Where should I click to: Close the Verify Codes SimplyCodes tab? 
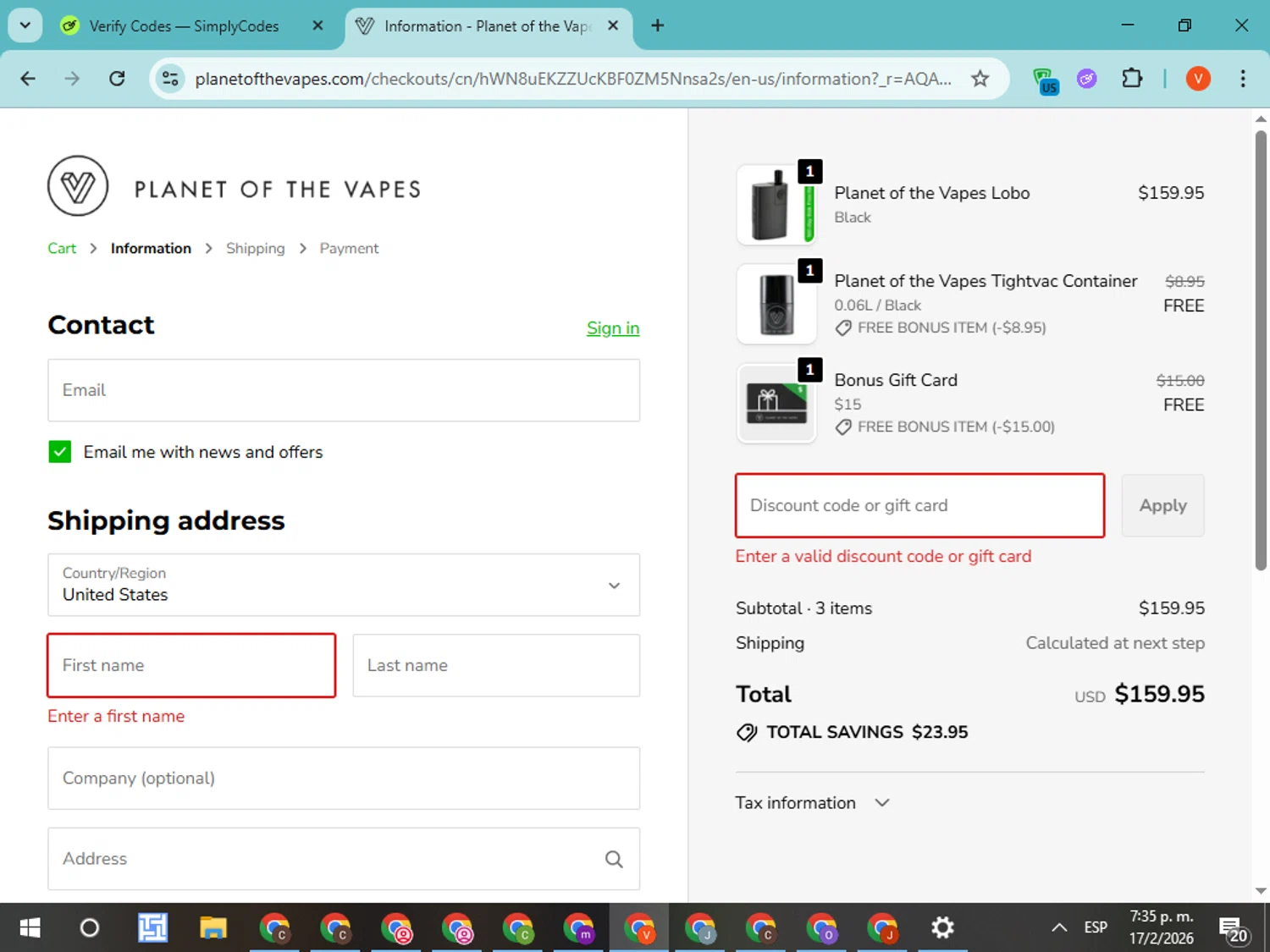[x=317, y=25]
